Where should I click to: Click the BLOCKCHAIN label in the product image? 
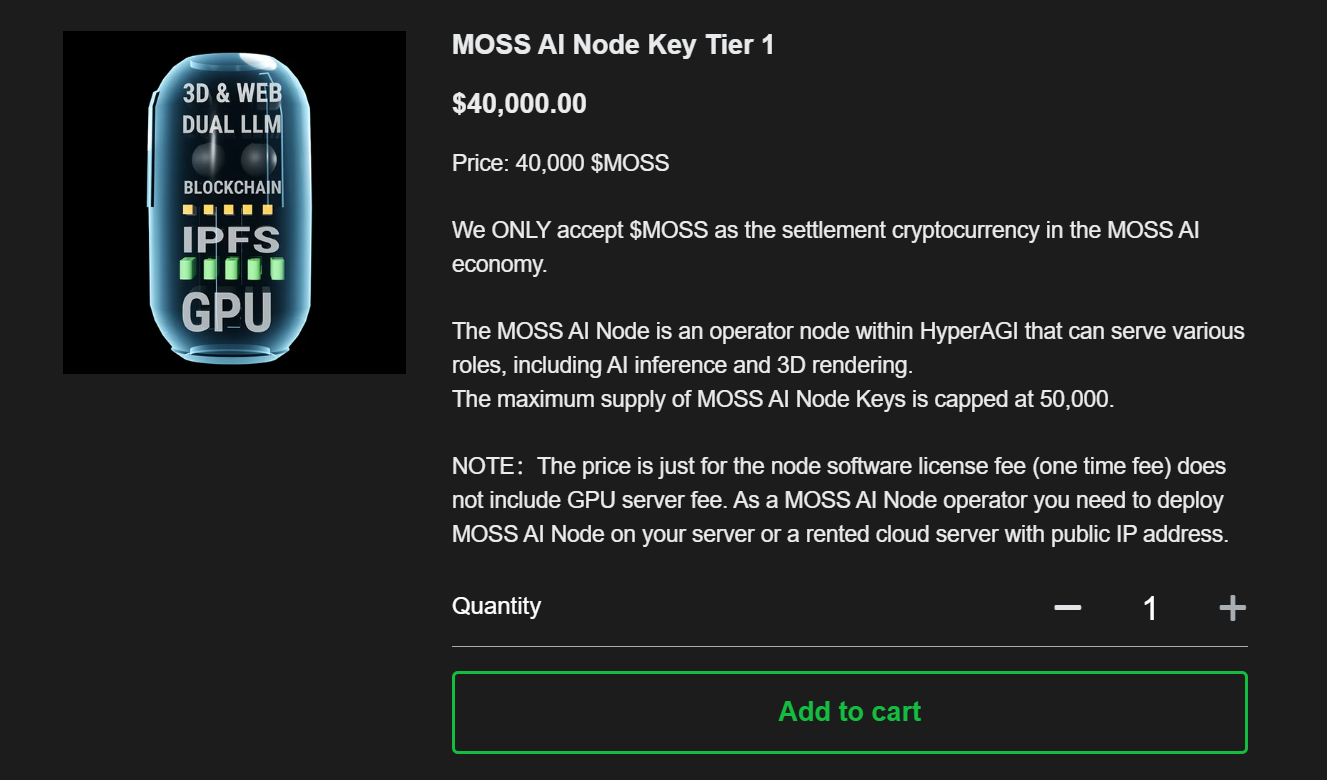(x=232, y=188)
